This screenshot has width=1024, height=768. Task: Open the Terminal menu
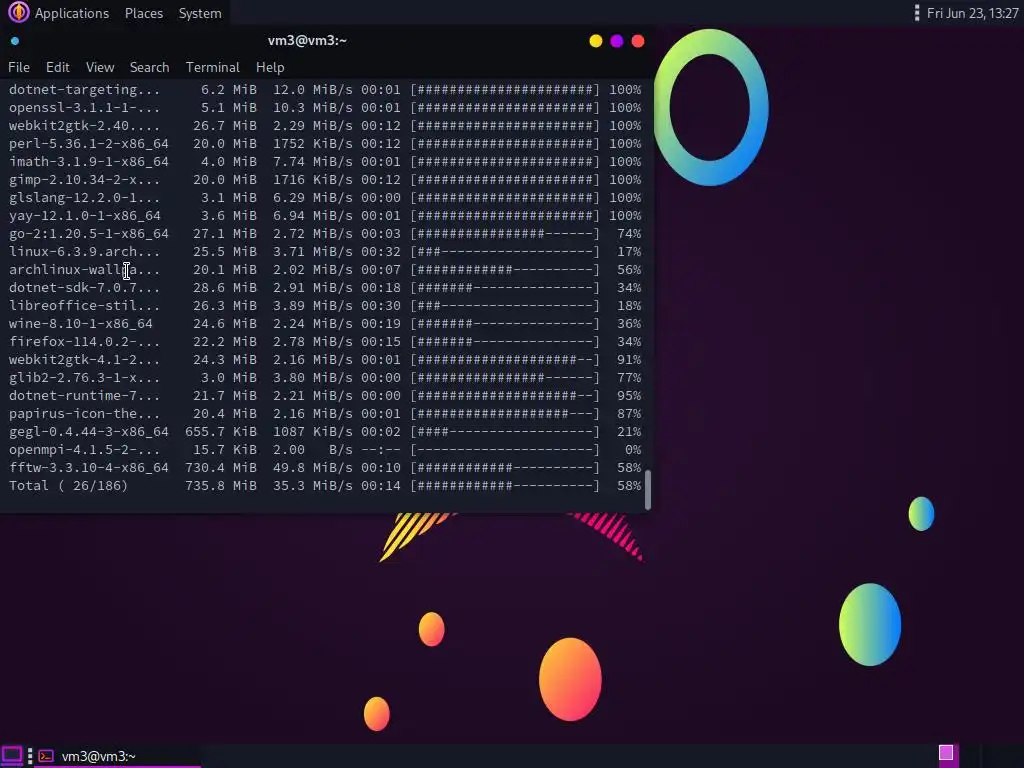tap(212, 67)
